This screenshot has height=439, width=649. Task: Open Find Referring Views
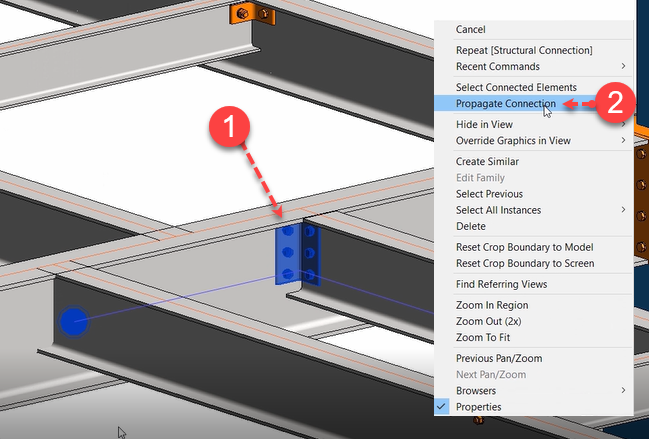point(501,284)
